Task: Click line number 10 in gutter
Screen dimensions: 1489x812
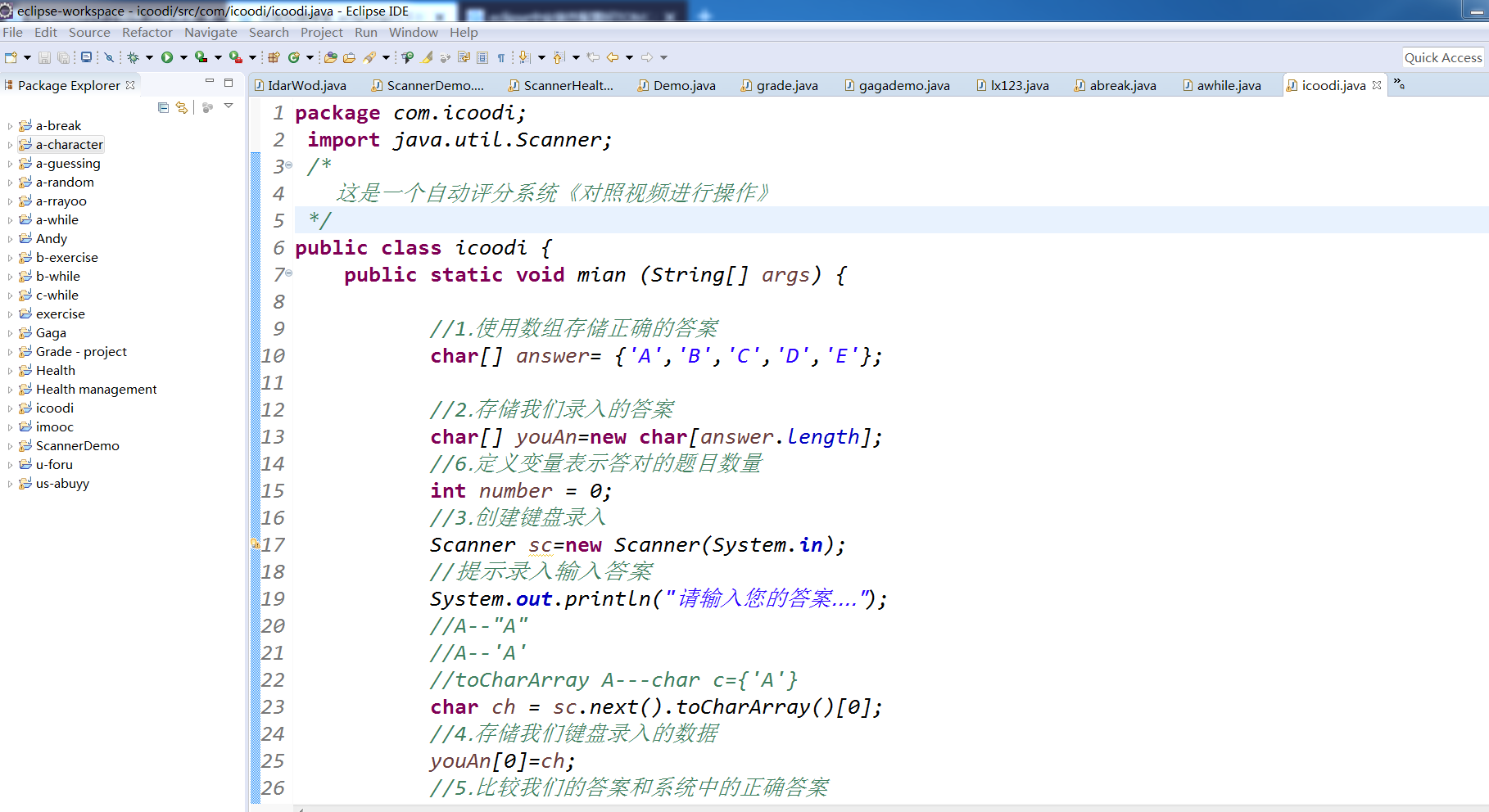Action: pos(273,356)
